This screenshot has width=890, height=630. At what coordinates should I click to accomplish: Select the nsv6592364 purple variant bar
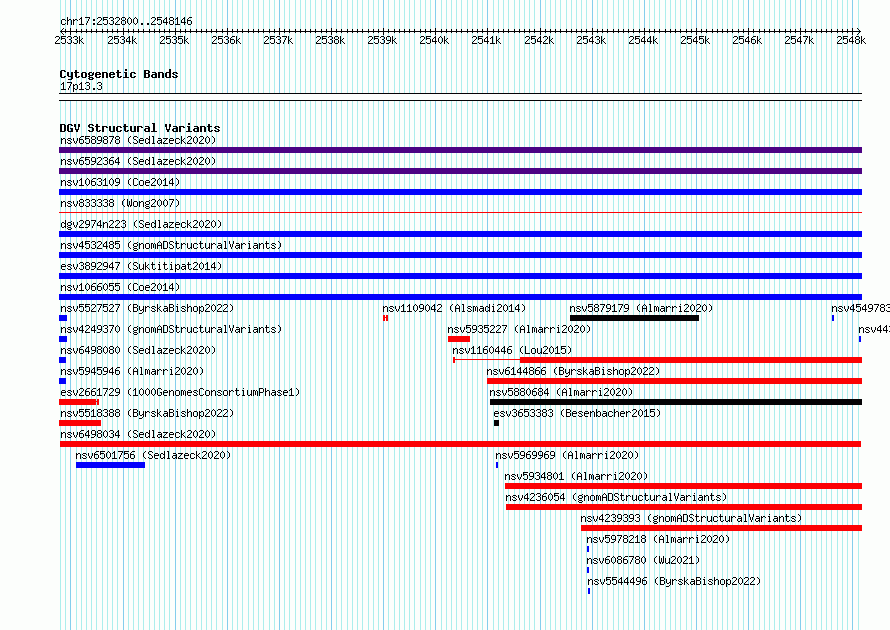[460, 171]
